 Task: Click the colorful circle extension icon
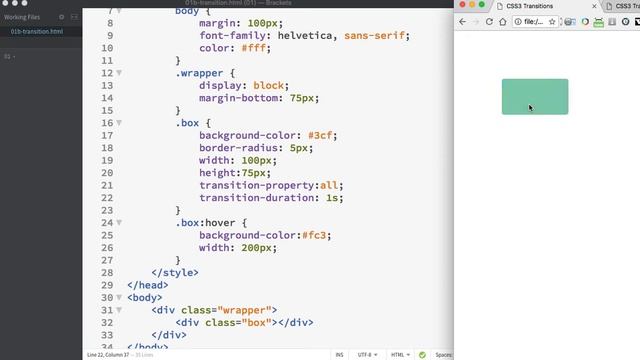585,22
